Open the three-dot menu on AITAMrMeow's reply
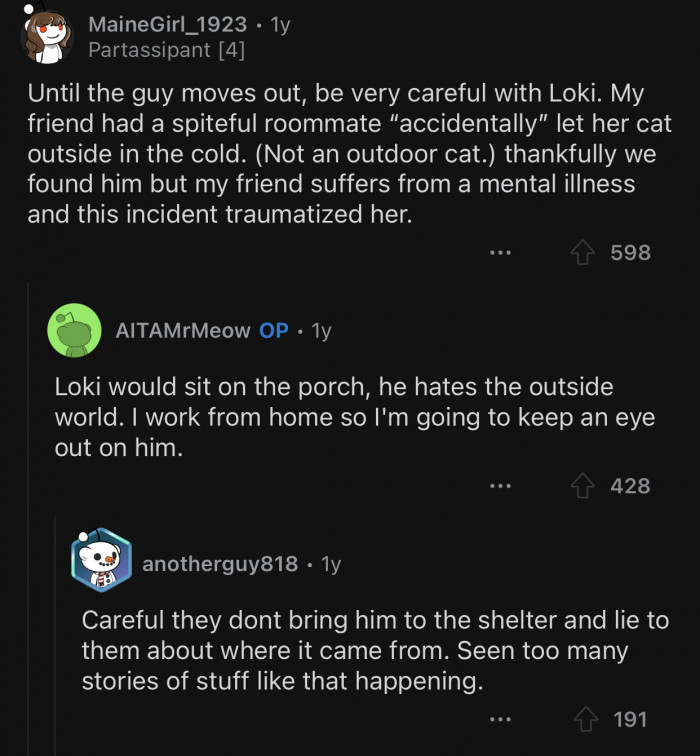 [x=500, y=486]
